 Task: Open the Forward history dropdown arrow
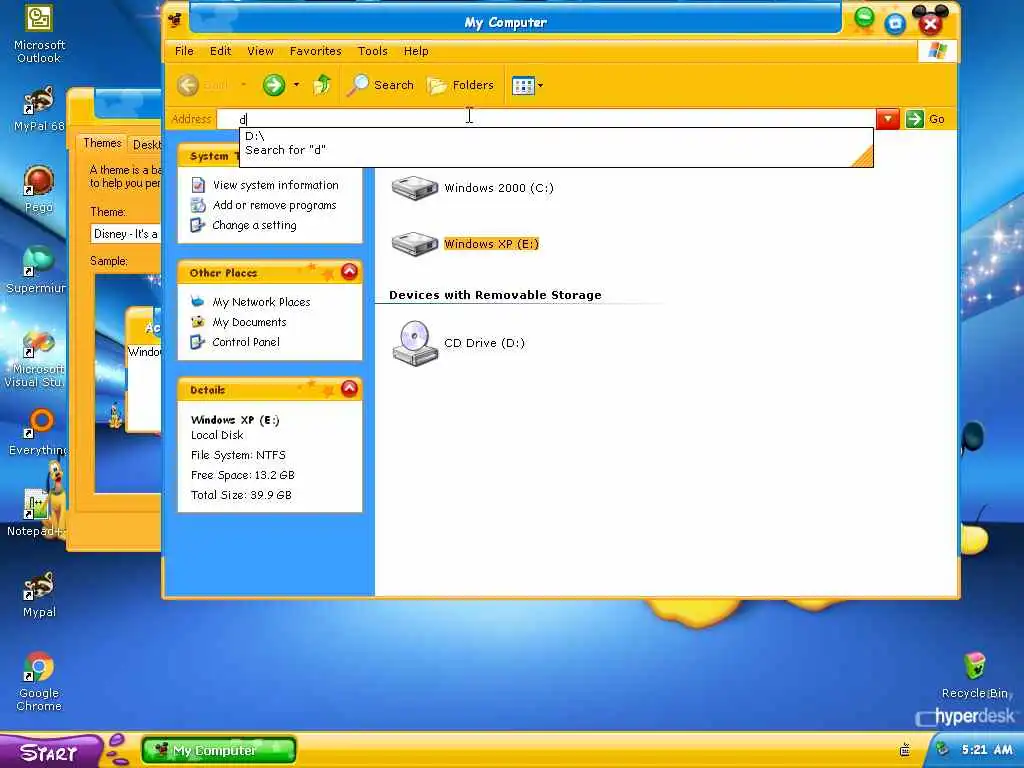296,85
